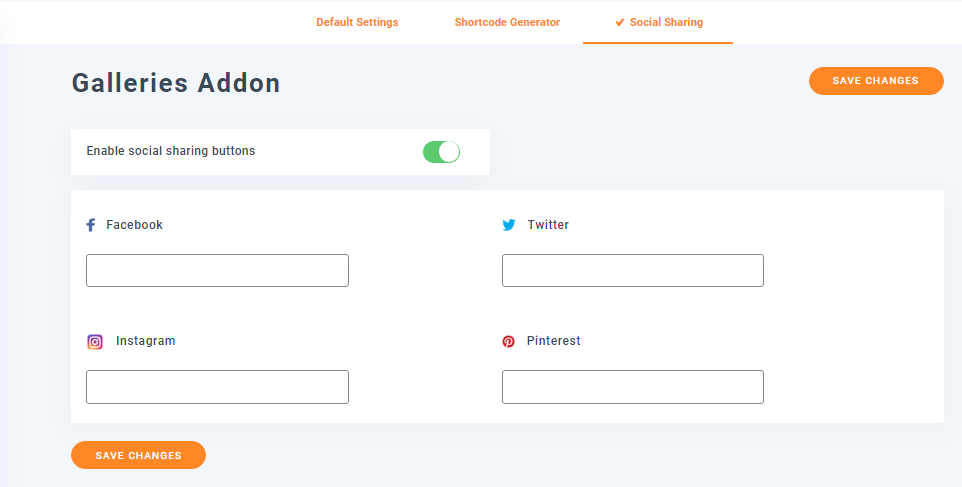Click the Galleries Addon heading

(x=176, y=83)
